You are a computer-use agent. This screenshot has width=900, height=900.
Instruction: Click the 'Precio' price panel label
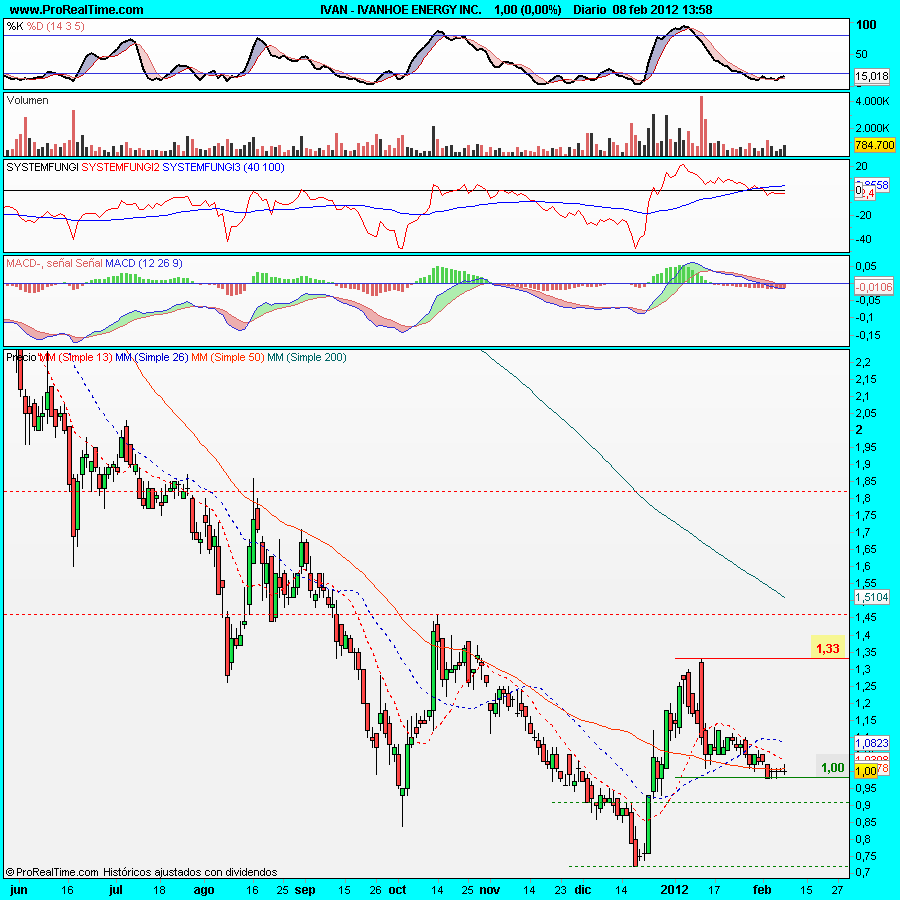[21, 357]
